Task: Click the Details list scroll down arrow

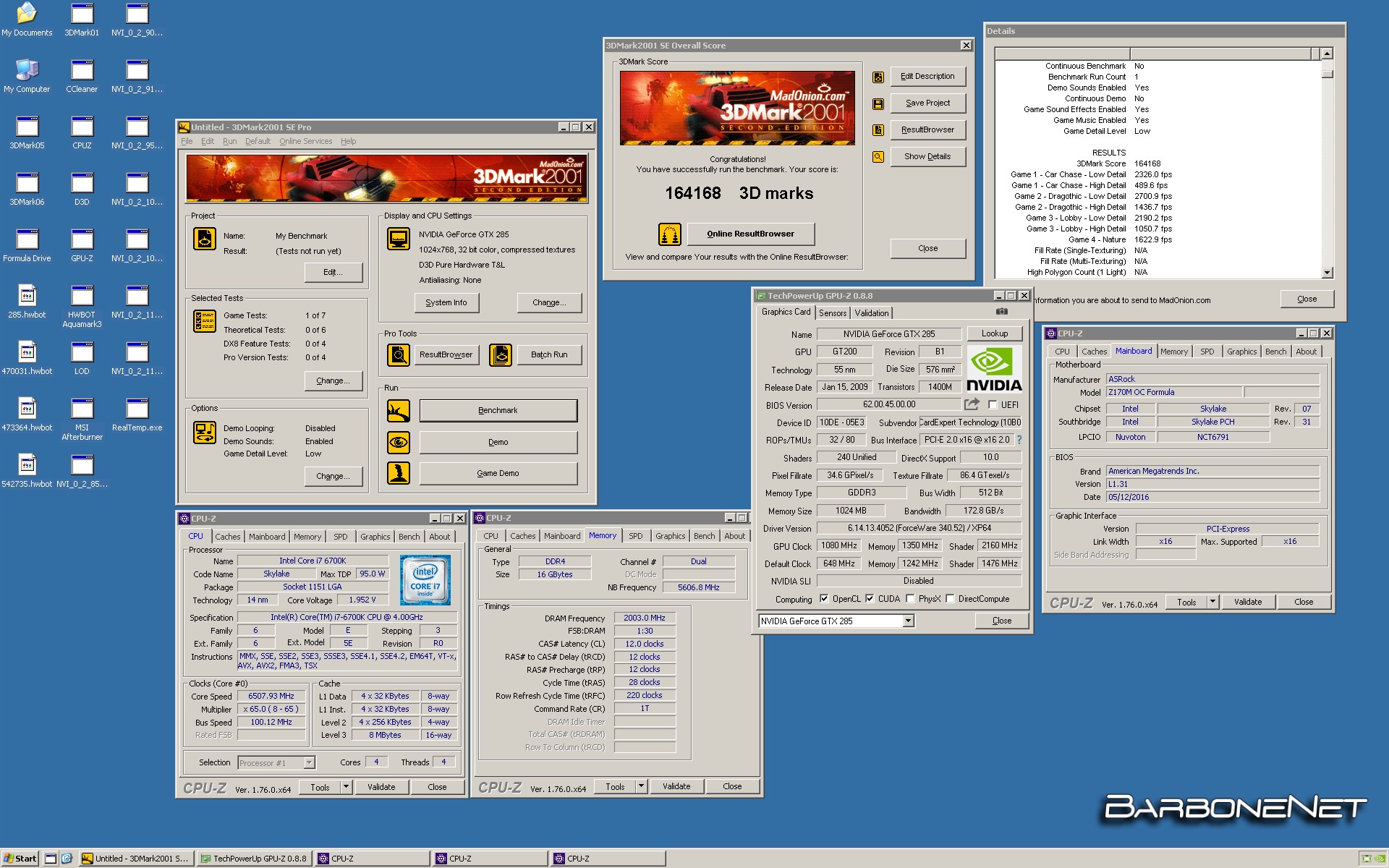Action: tap(1327, 273)
